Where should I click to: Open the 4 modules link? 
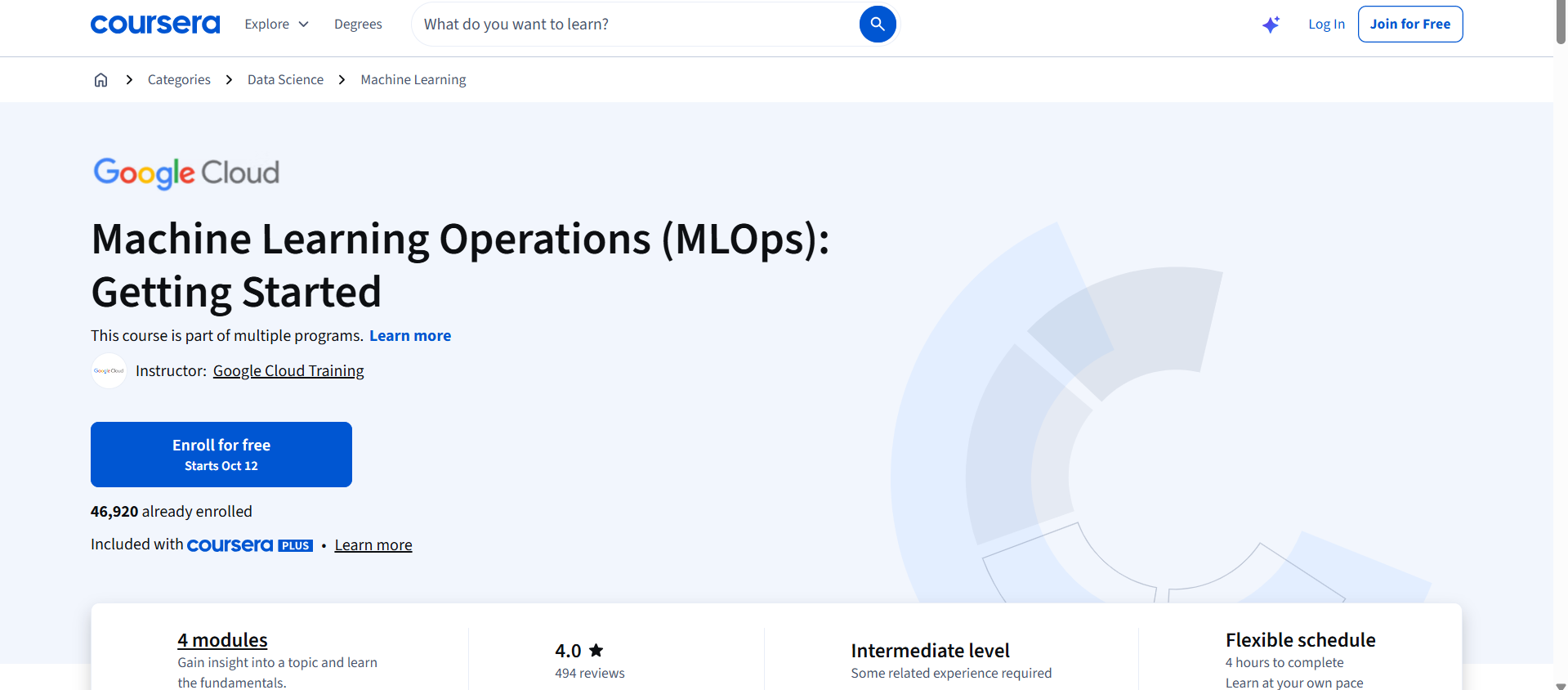tap(222, 640)
